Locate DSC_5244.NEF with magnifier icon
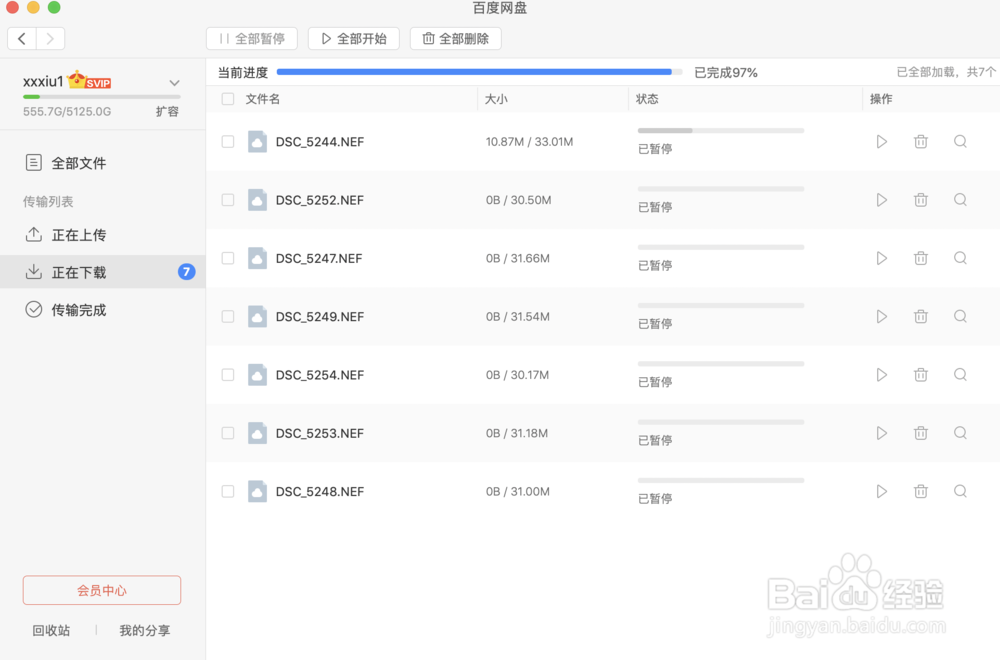Screen dimensions: 1000x660 tap(960, 142)
